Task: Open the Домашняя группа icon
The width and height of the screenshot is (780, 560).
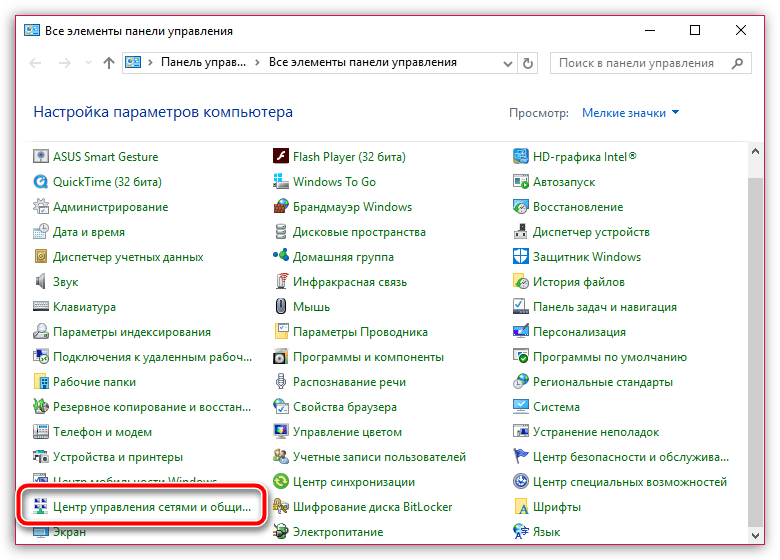Action: click(281, 256)
